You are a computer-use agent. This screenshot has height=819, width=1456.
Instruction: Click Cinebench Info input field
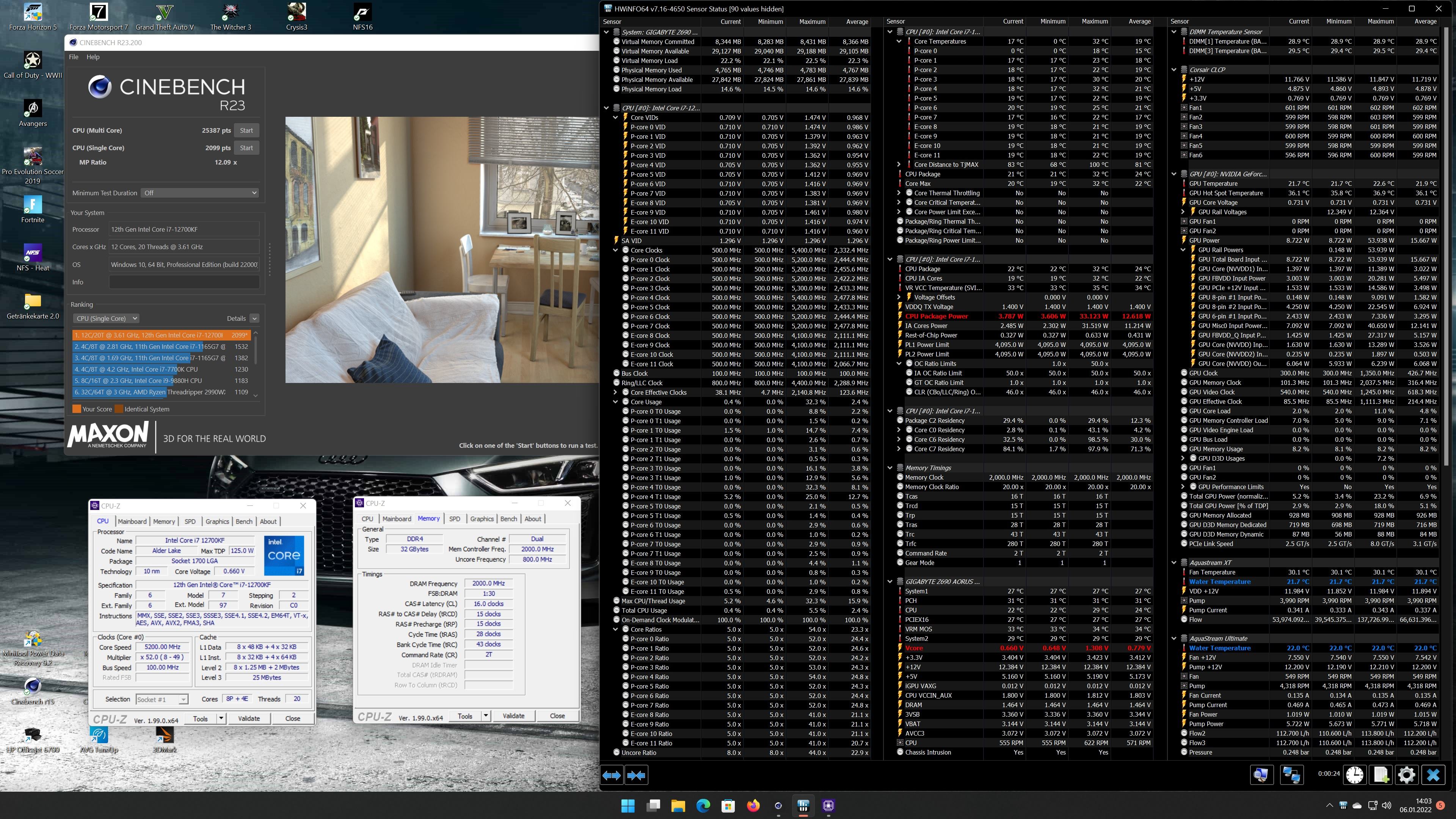(x=184, y=282)
